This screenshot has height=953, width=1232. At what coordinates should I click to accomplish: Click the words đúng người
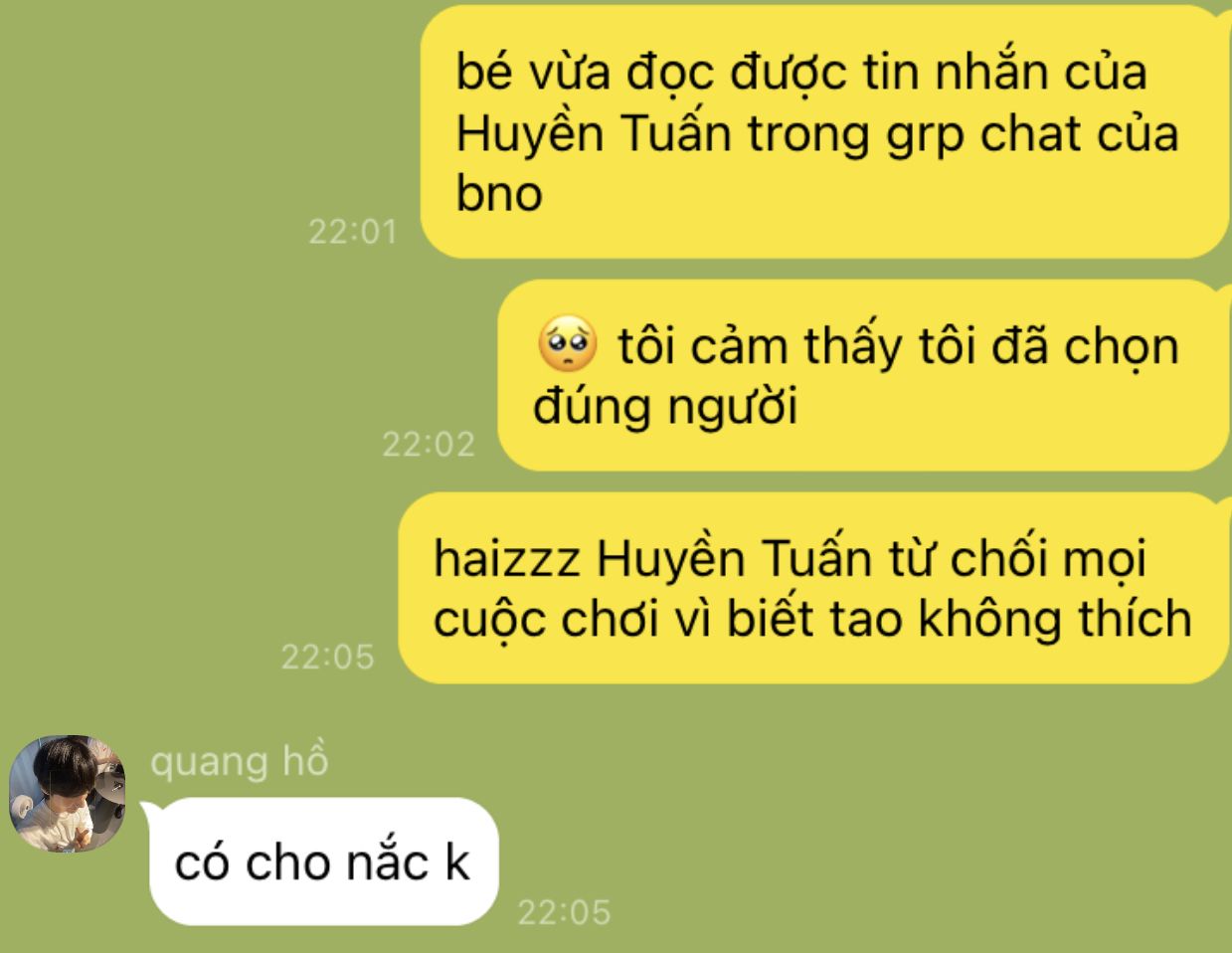click(x=665, y=407)
